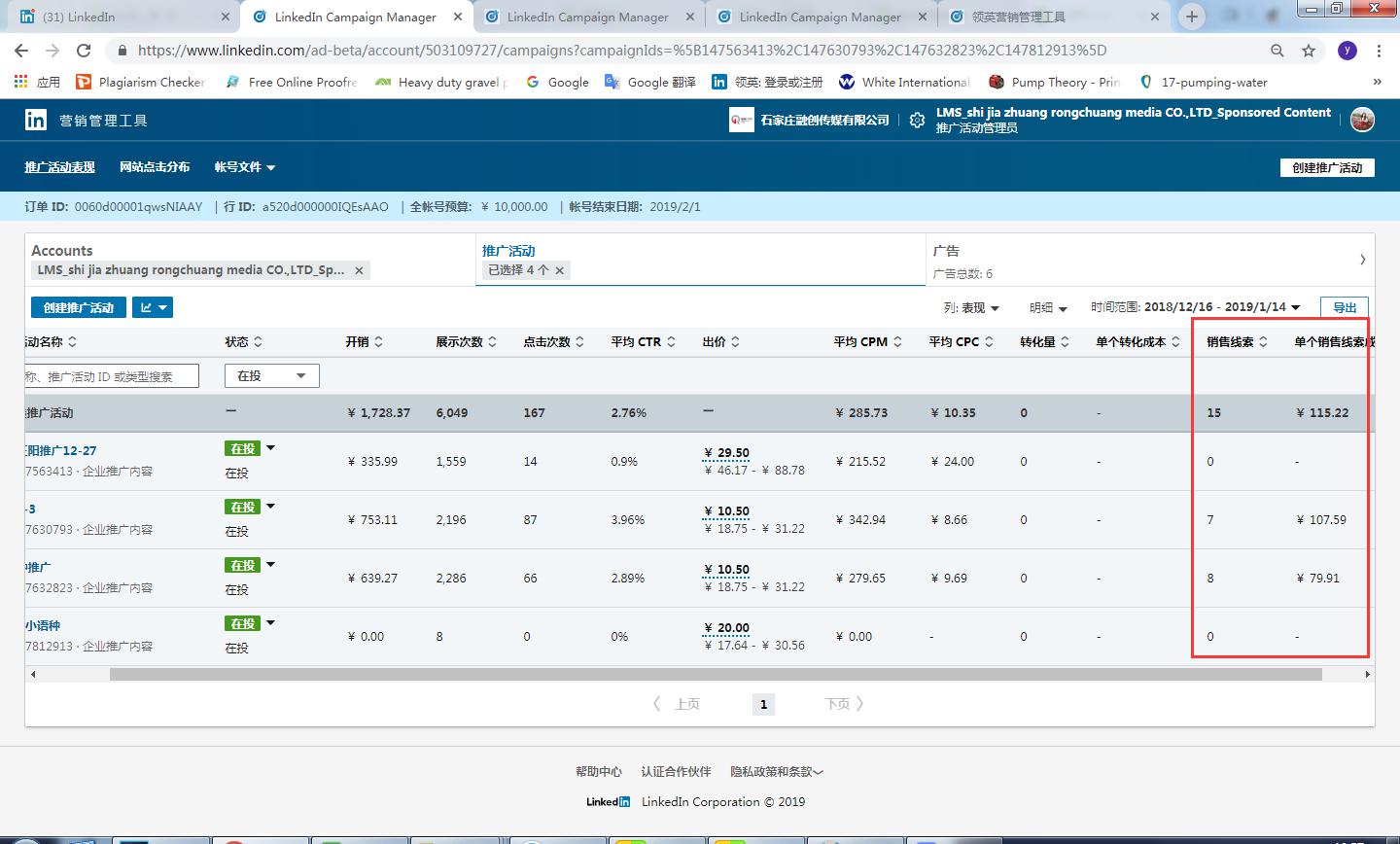Click the LinkedIn logo in header
Image resolution: width=1400 pixels, height=844 pixels.
(36, 120)
